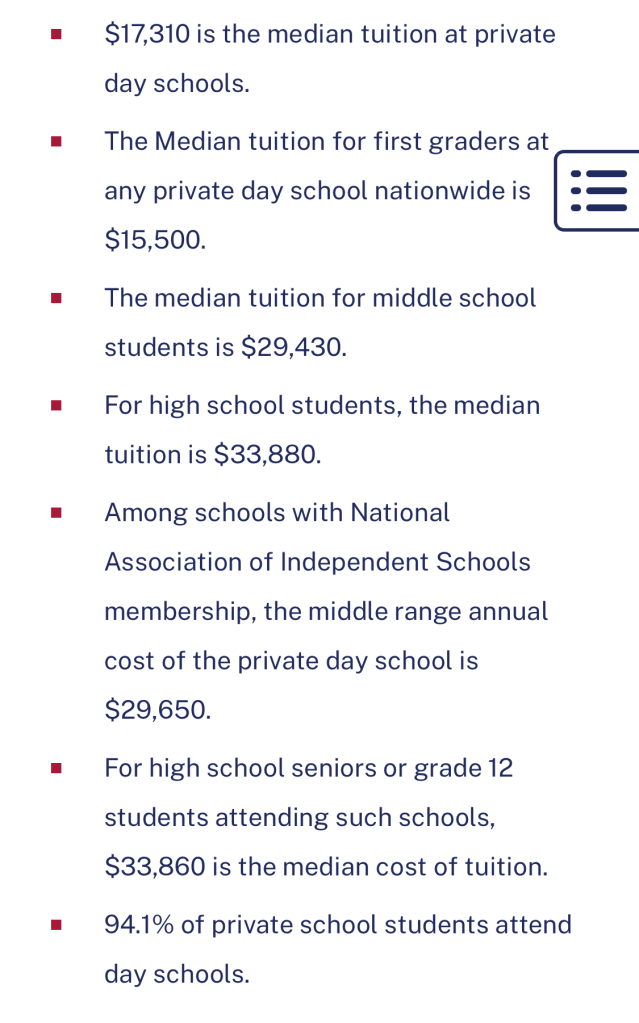Viewport: 639px width, 1023px height.
Task: Click the line "membership, the middle range annual"
Action: pyautogui.click(x=326, y=611)
